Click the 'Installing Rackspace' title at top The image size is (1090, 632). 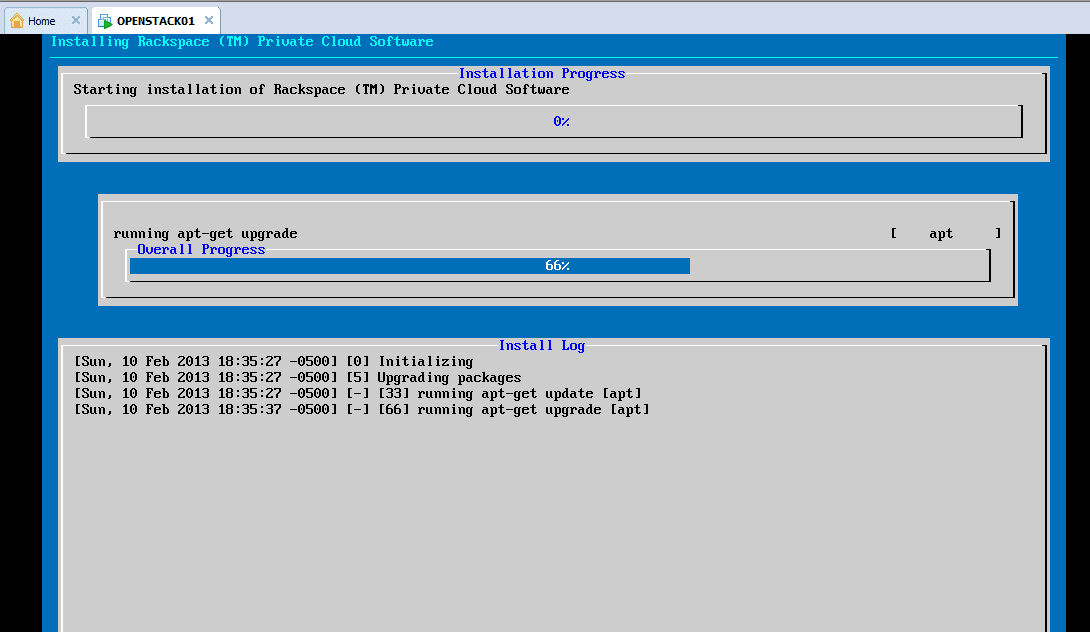pos(242,42)
